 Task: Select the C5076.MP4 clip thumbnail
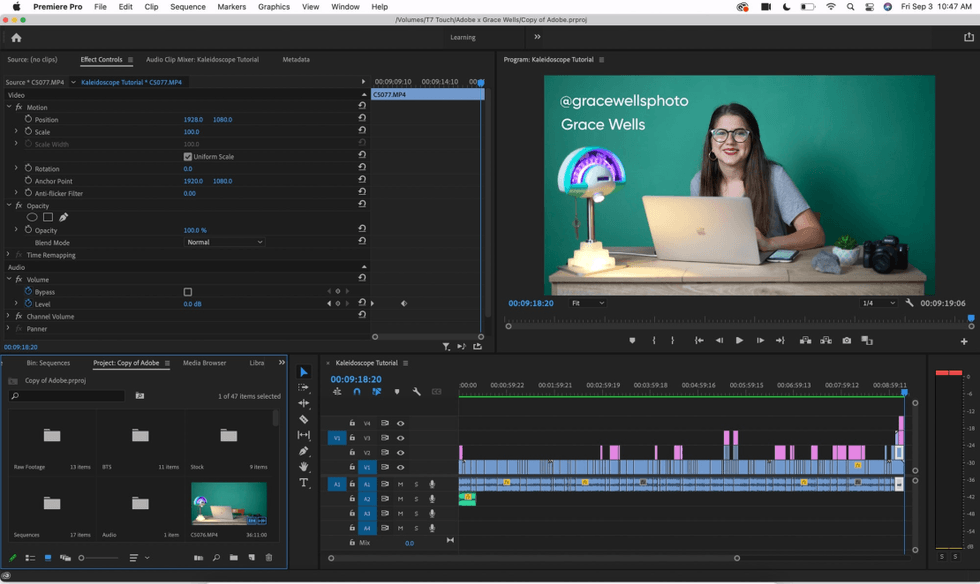click(229, 503)
